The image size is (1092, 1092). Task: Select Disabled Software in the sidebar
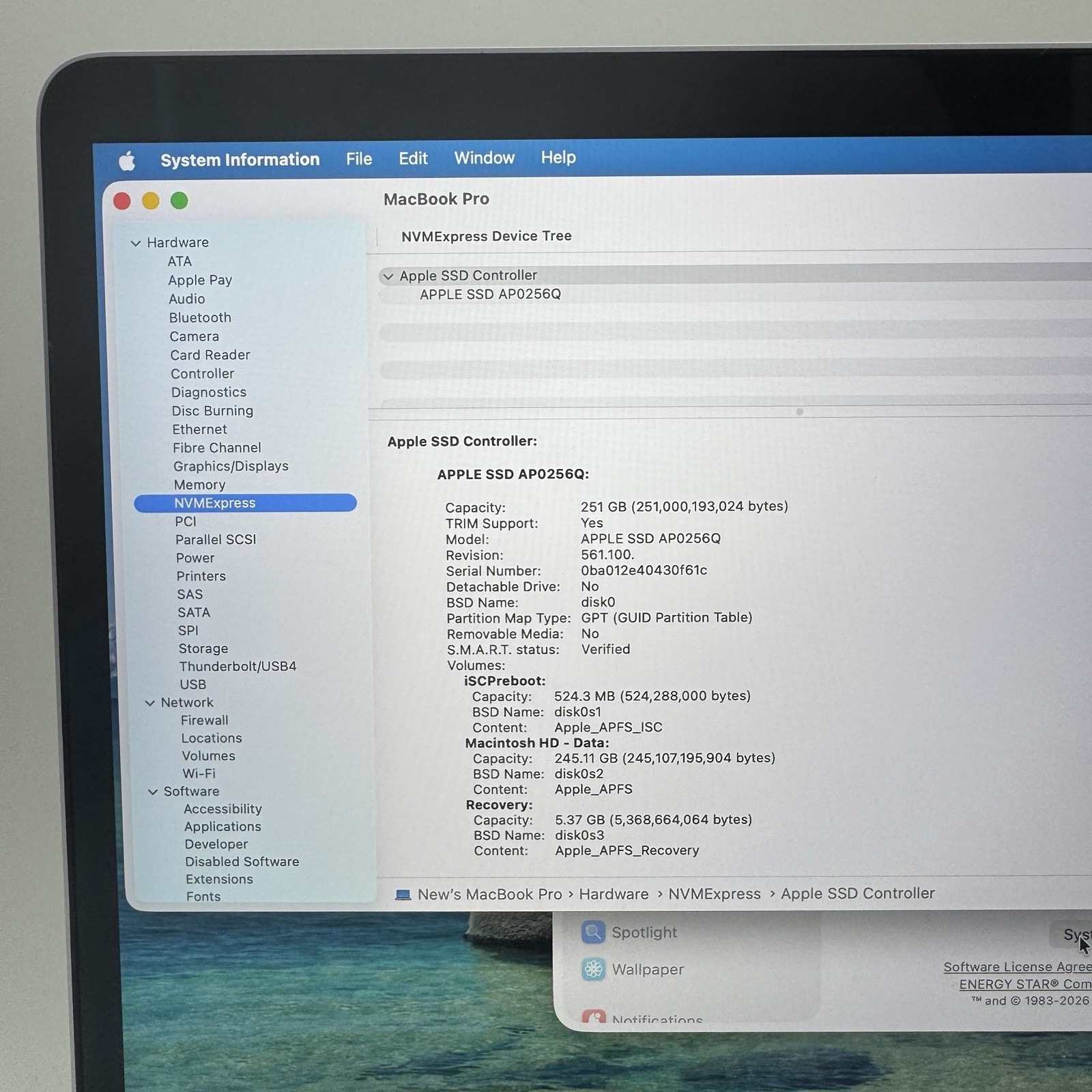pyautogui.click(x=242, y=862)
